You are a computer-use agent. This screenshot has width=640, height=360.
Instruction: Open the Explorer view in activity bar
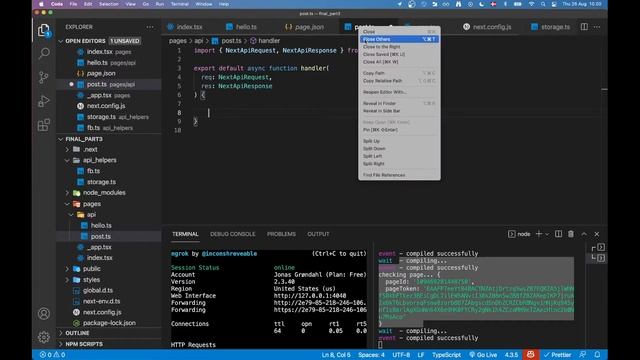click(x=44, y=30)
